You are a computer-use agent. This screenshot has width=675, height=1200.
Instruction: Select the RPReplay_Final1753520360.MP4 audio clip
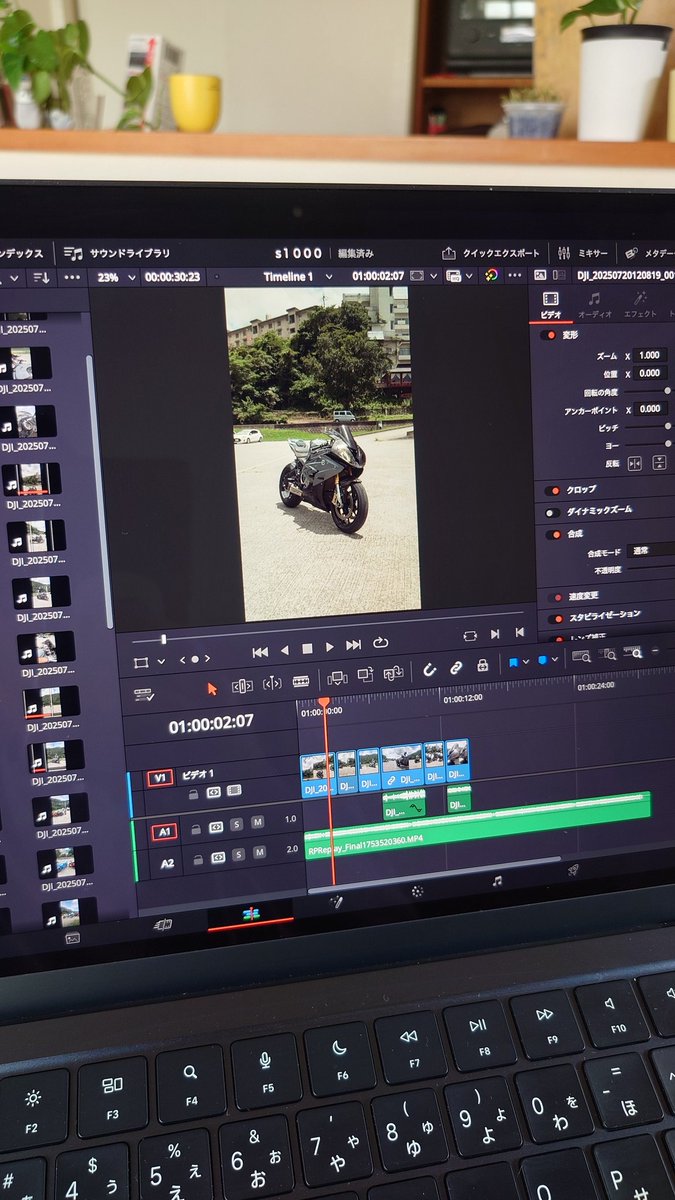coord(477,823)
